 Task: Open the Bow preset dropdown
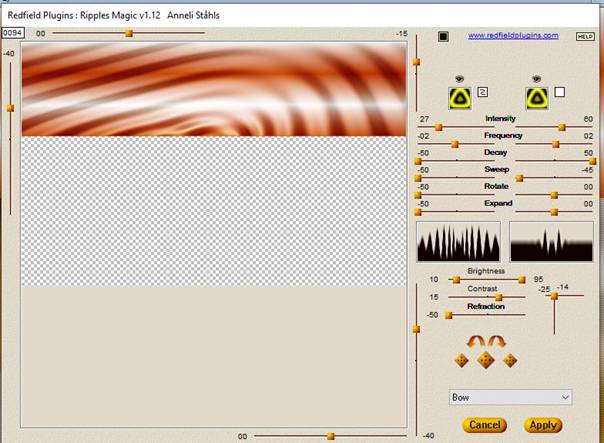(510, 397)
